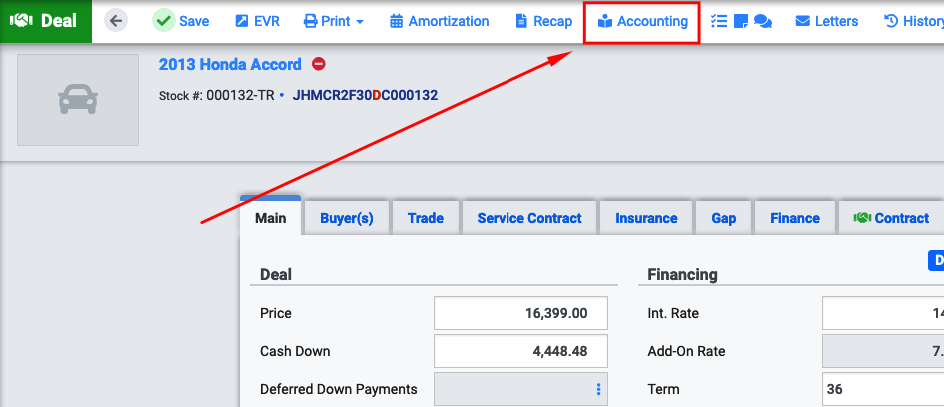The width and height of the screenshot is (944, 407).
Task: Click the Add-On Rate field
Action: pyautogui.click(x=883, y=351)
